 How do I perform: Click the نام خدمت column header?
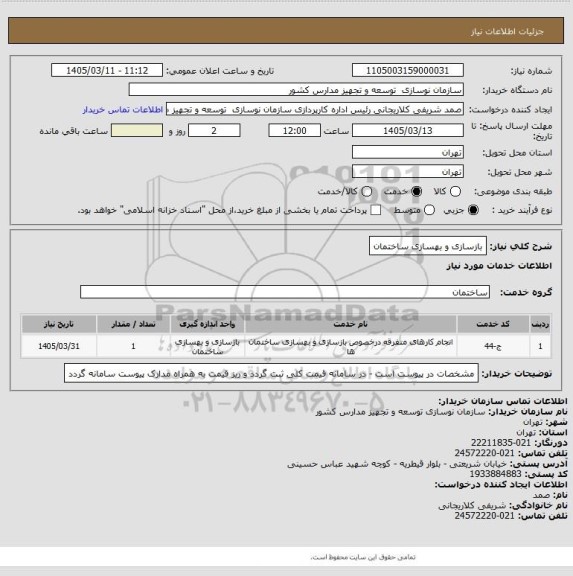point(351,324)
